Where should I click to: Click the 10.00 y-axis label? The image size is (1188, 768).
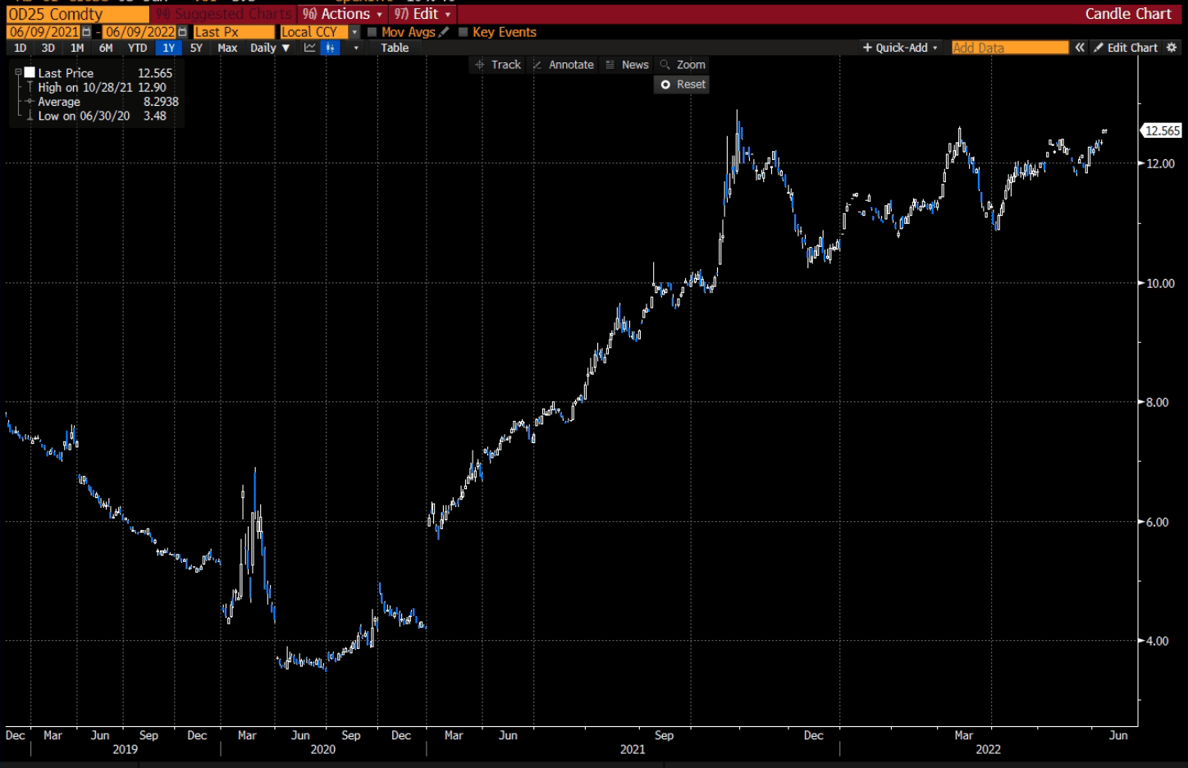coord(1160,283)
